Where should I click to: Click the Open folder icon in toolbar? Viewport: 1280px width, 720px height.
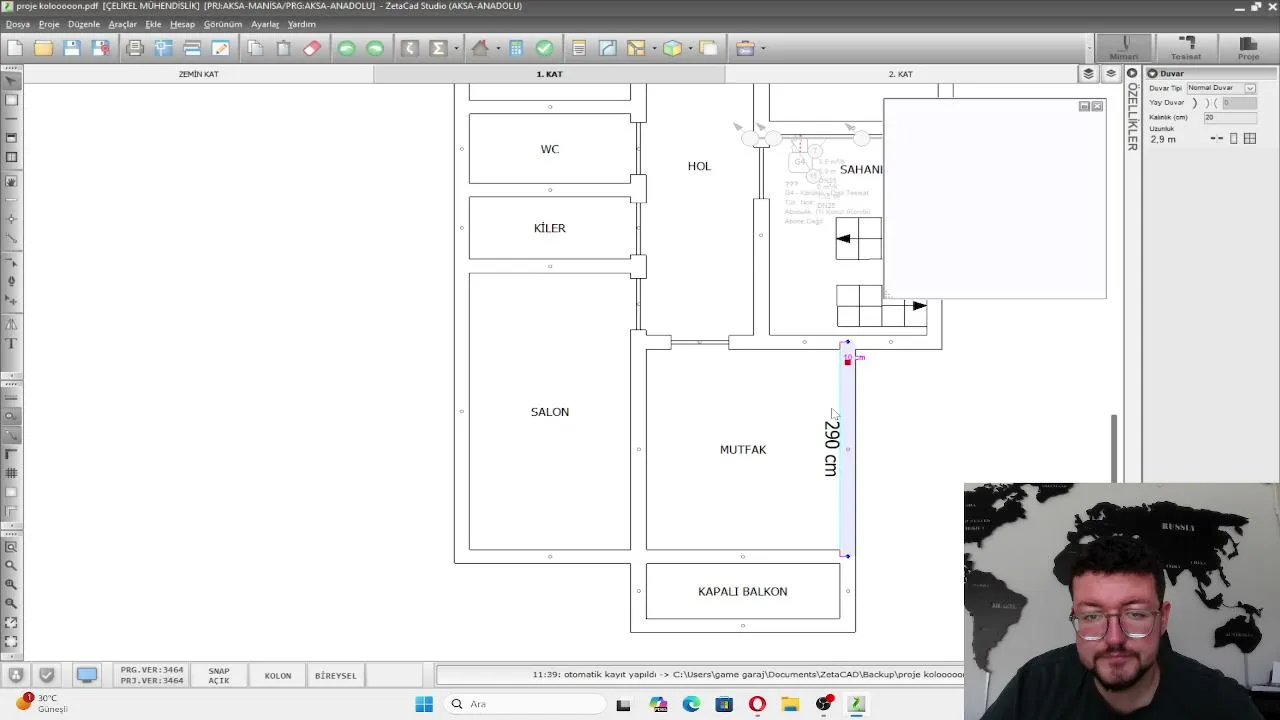click(x=43, y=48)
